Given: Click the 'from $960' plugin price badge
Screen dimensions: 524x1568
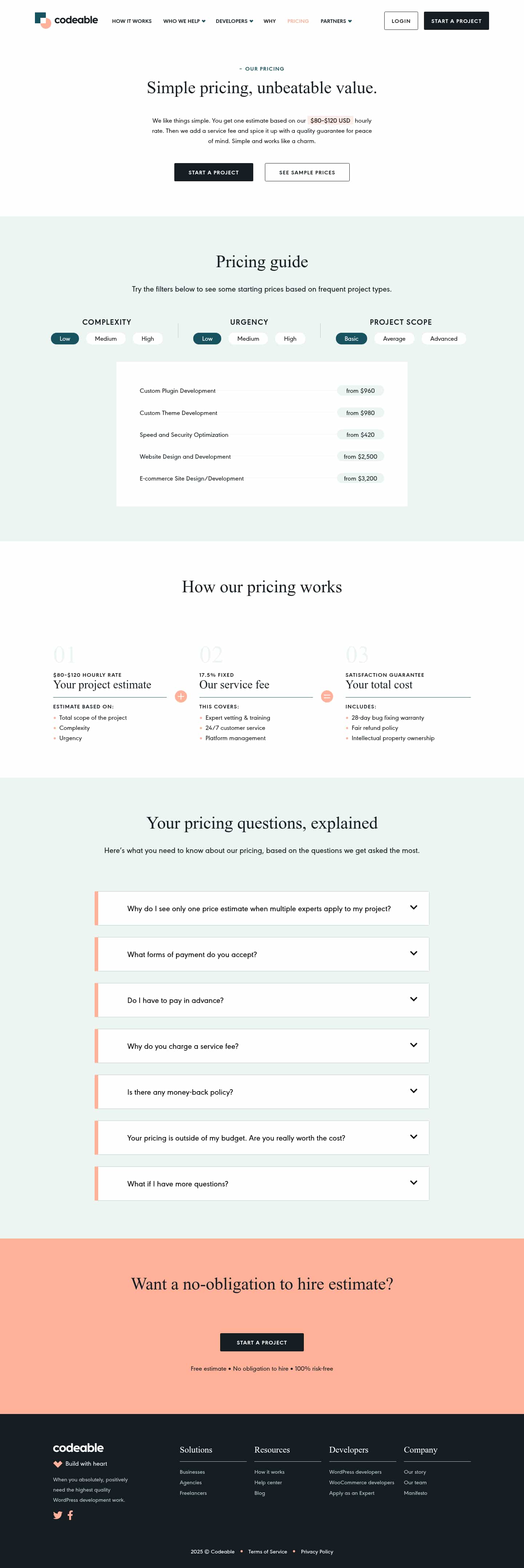Looking at the screenshot, I should coord(360,391).
